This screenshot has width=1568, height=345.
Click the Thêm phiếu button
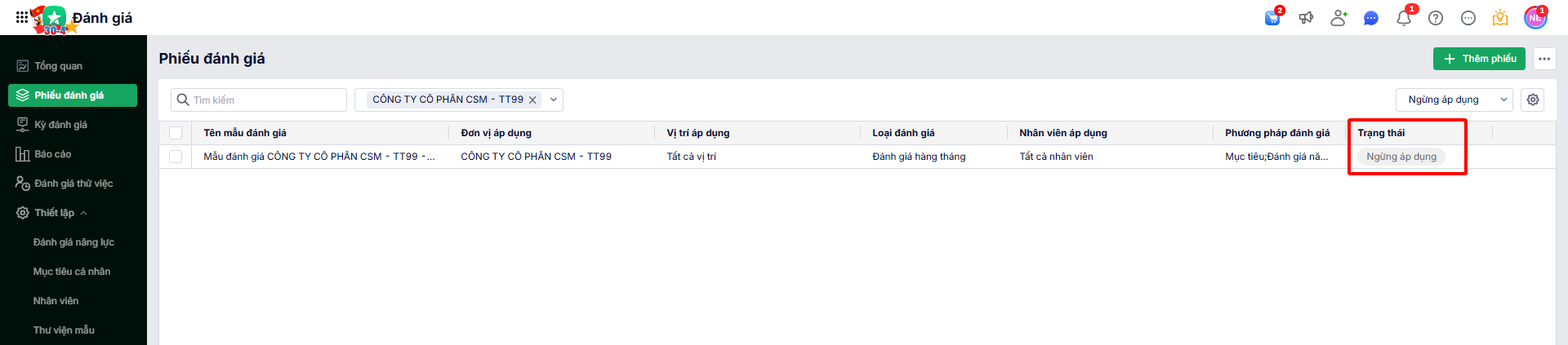1479,59
